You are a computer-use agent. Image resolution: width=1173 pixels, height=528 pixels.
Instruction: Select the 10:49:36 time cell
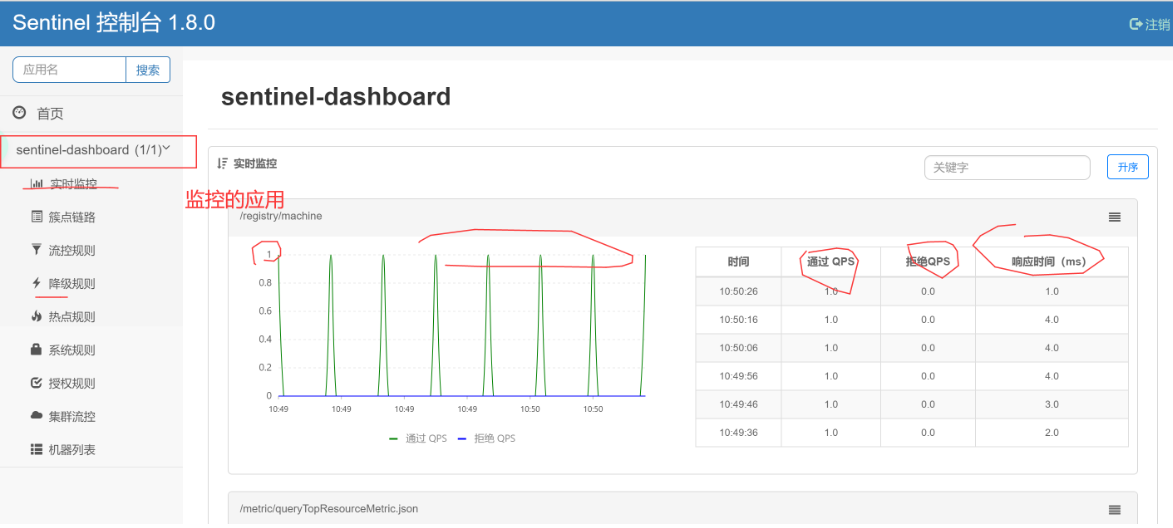pyautogui.click(x=738, y=432)
